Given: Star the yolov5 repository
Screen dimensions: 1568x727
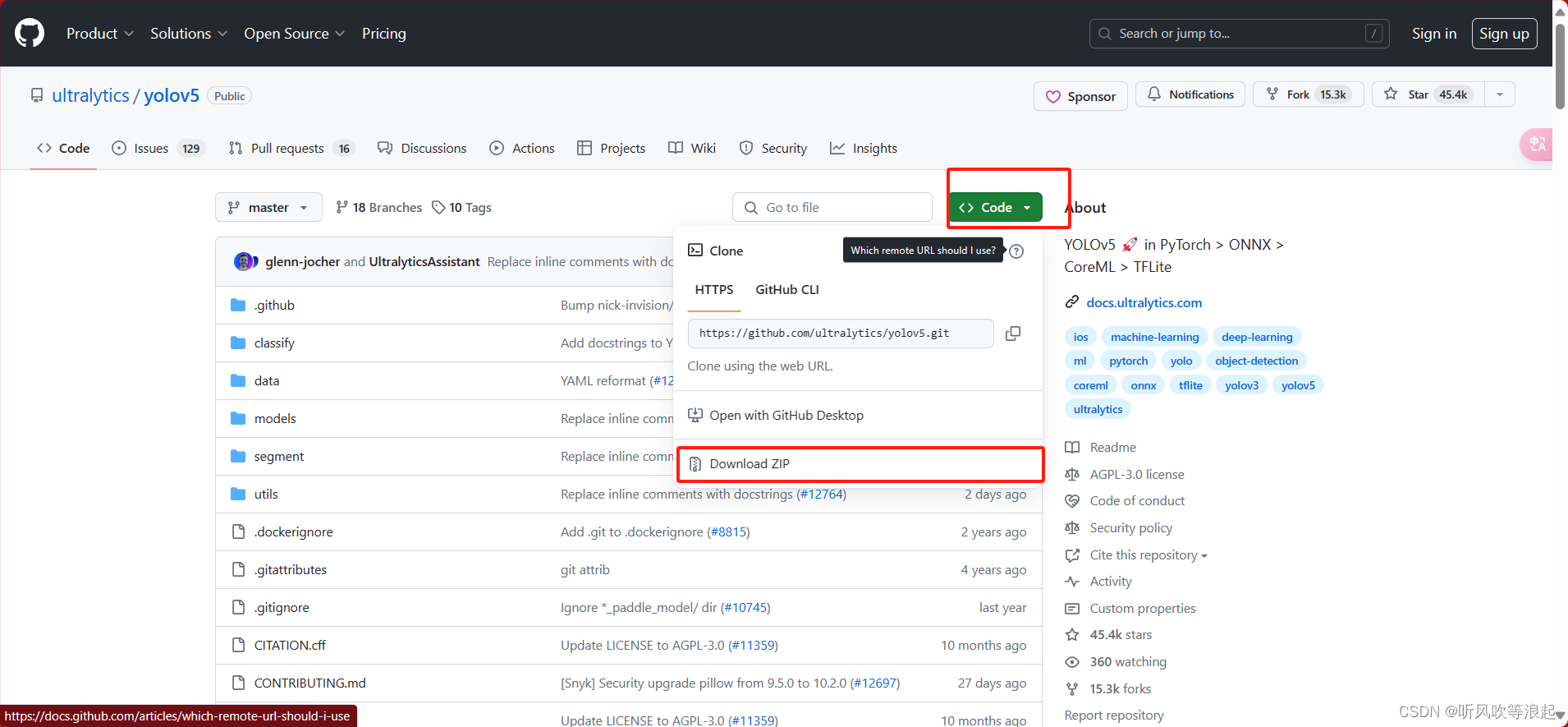Looking at the screenshot, I should pyautogui.click(x=1428, y=94).
